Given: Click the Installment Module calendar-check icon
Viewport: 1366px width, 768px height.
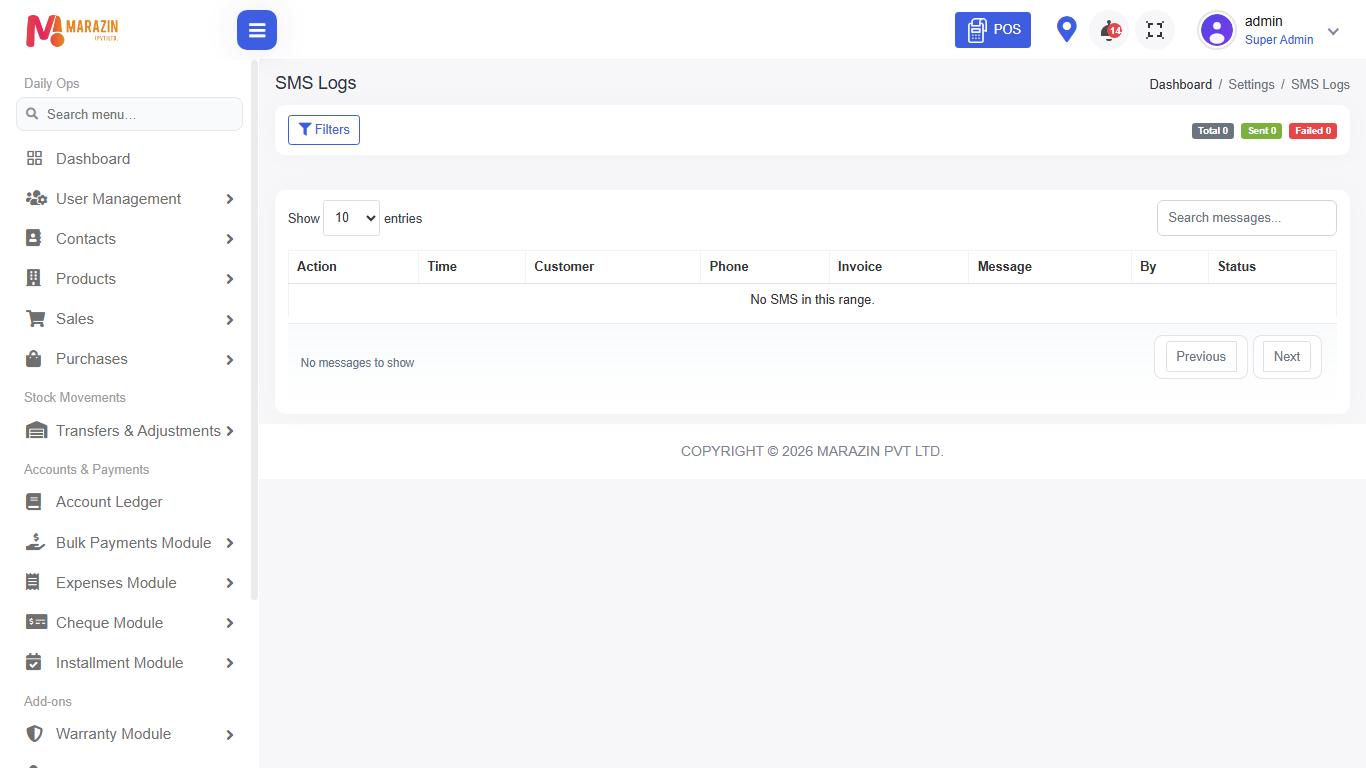Looking at the screenshot, I should 34,663.
